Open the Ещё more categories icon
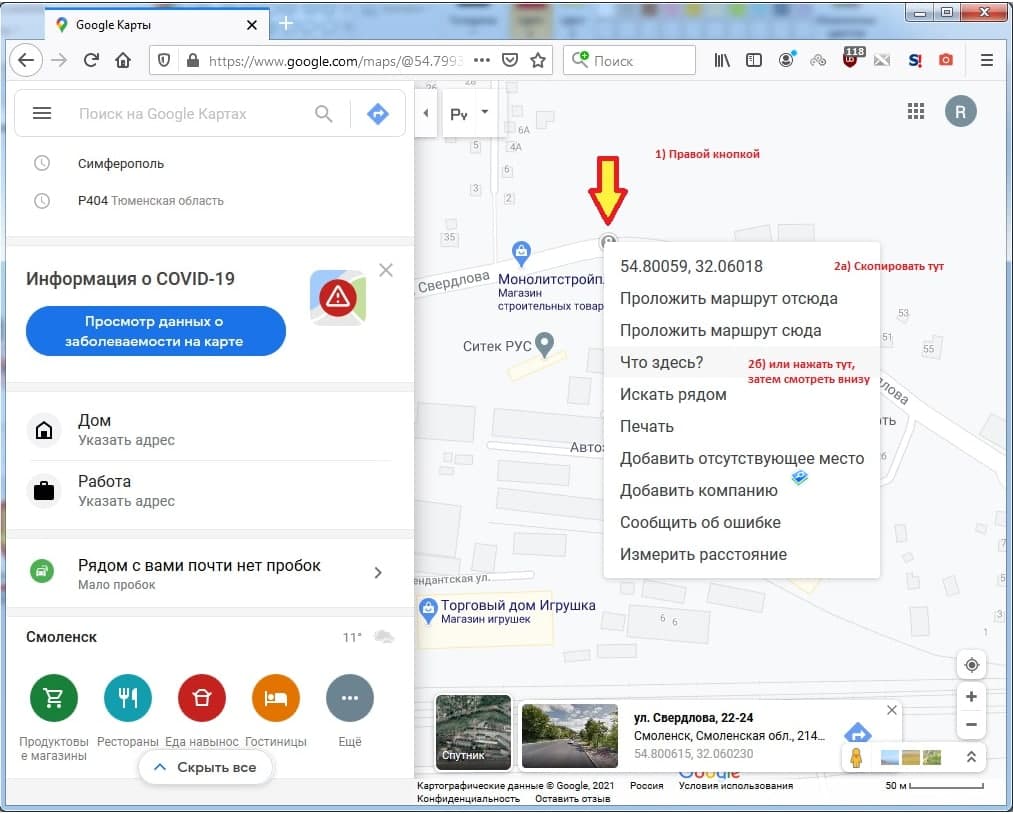 (350, 698)
